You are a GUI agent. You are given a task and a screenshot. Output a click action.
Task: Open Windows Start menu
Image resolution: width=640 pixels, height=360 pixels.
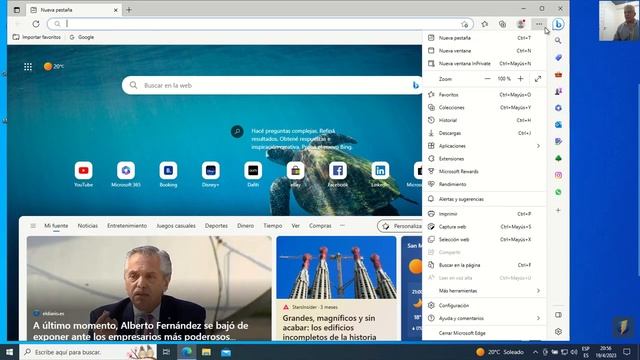coord(9,352)
